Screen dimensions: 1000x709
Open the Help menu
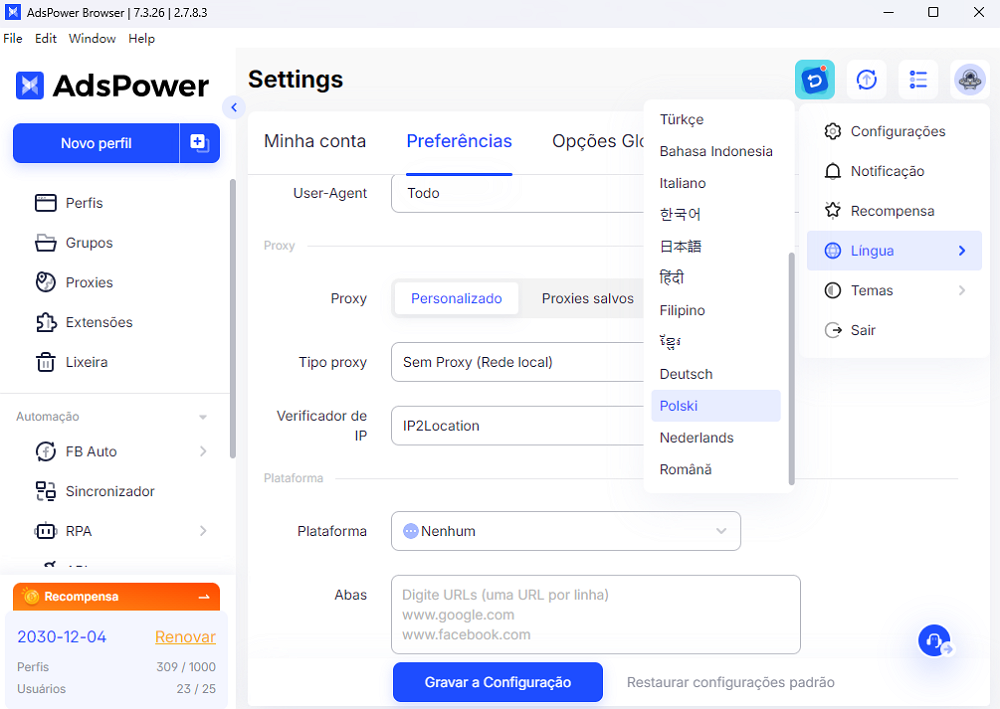(x=142, y=38)
